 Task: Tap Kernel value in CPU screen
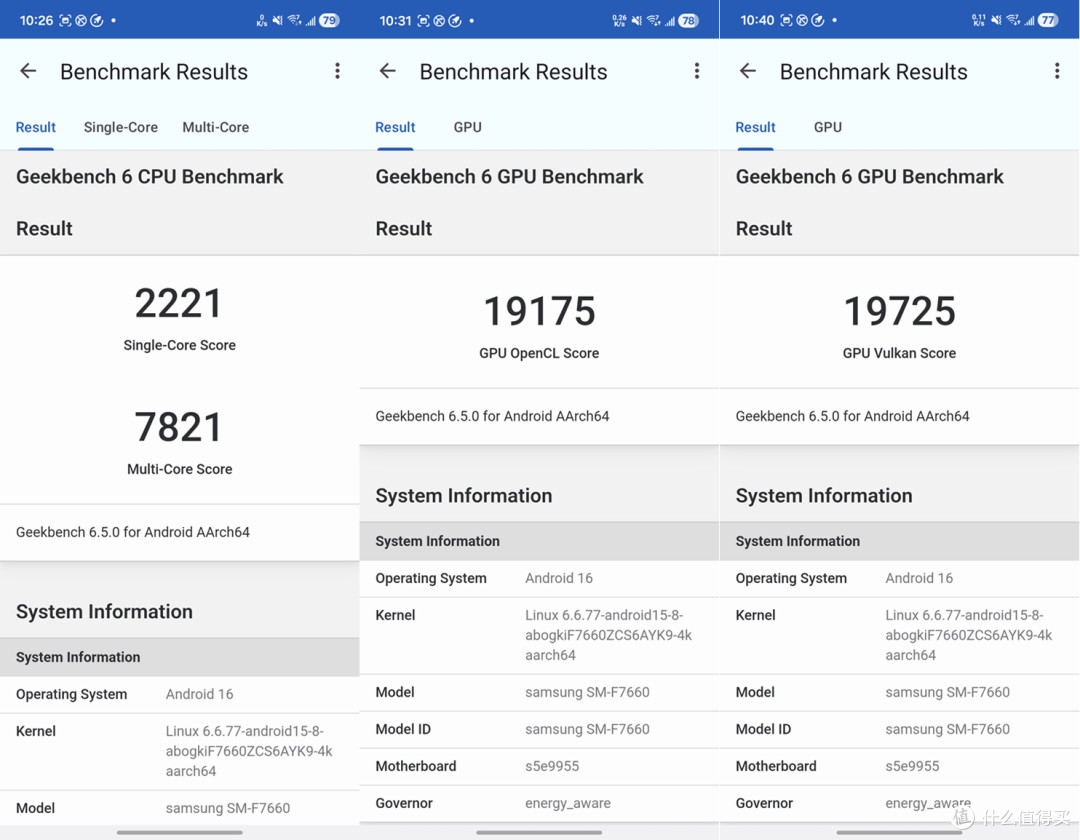(x=249, y=751)
